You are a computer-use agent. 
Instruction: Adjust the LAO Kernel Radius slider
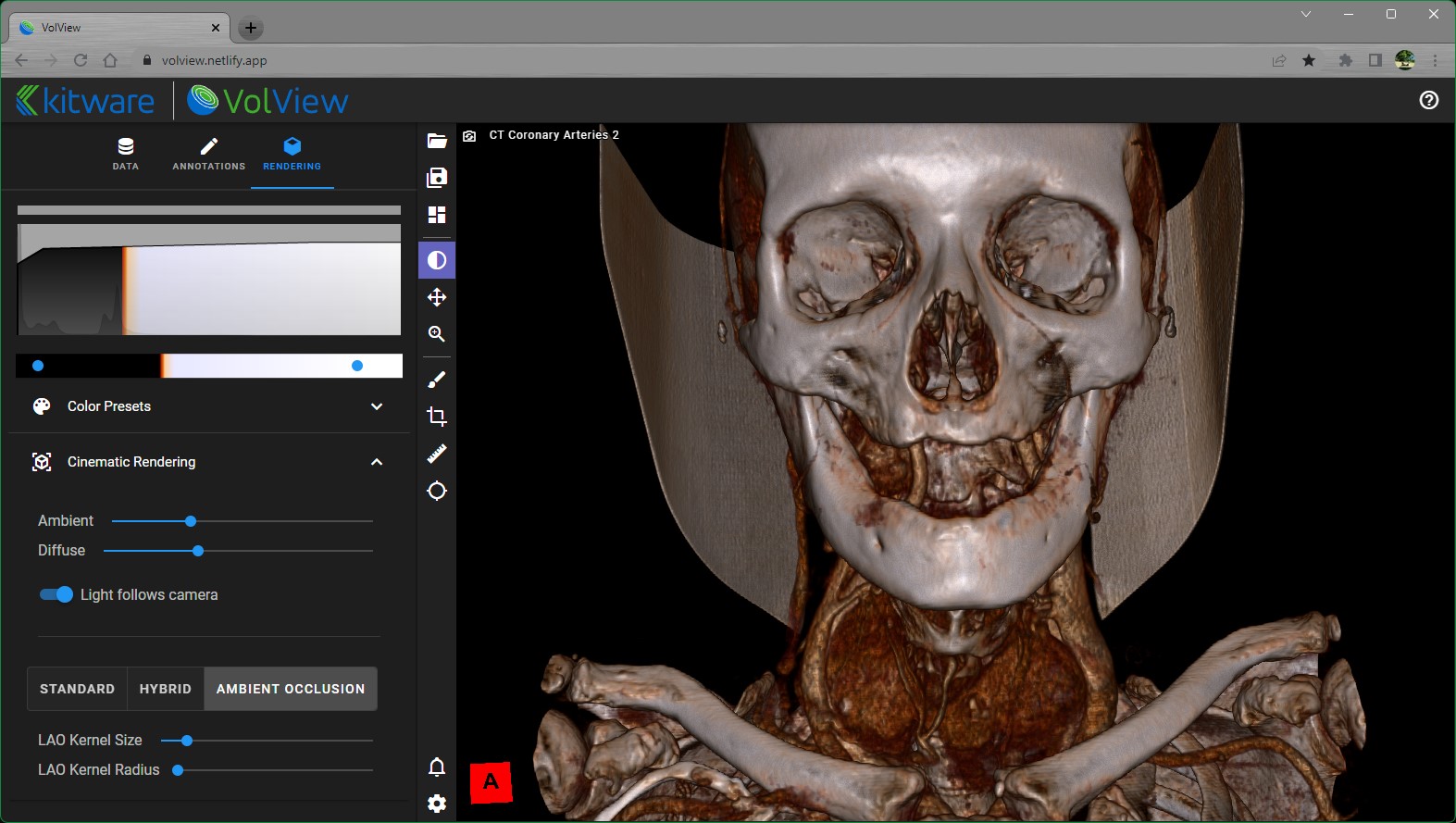(272, 770)
